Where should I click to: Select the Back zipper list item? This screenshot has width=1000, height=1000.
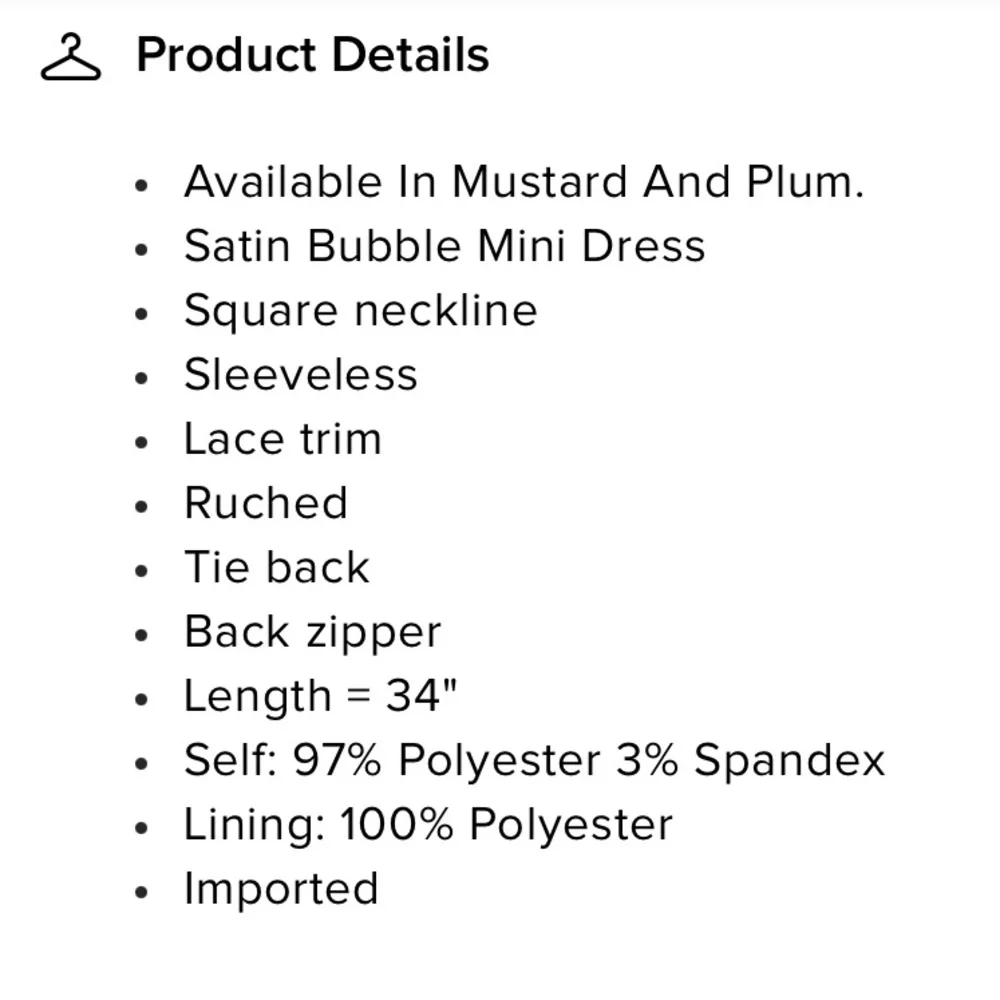[x=312, y=632]
